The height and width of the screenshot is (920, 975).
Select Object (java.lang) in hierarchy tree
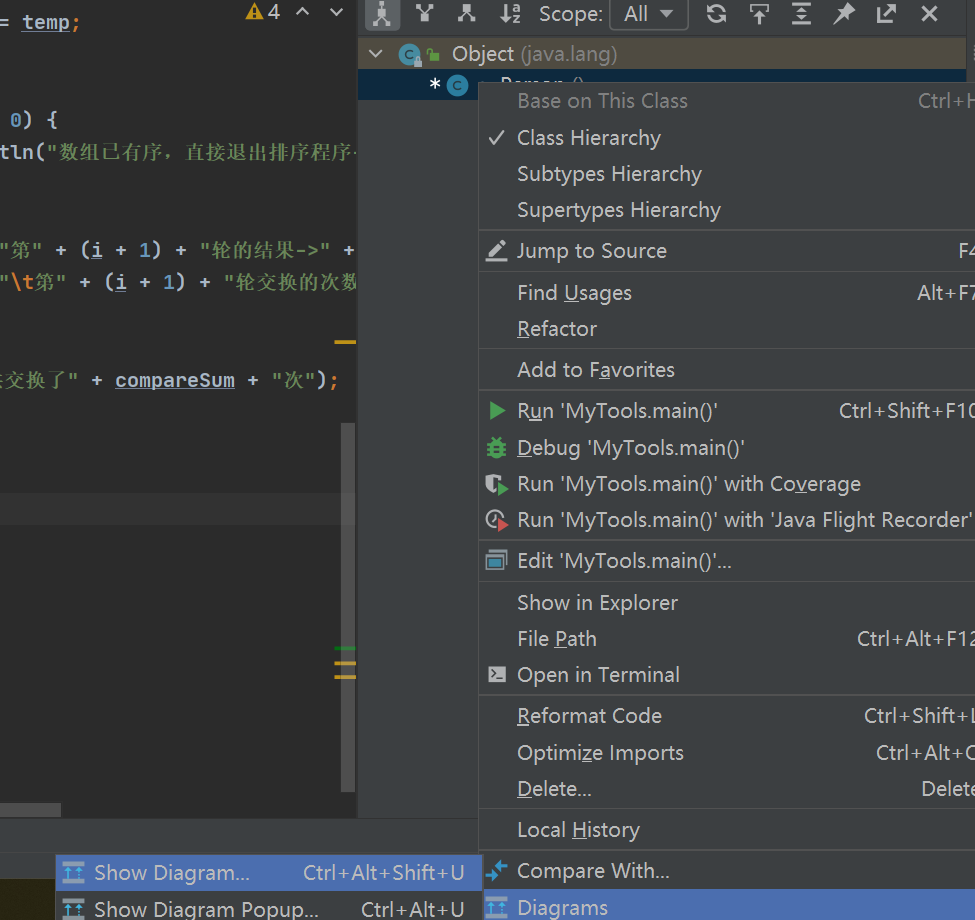662,54
